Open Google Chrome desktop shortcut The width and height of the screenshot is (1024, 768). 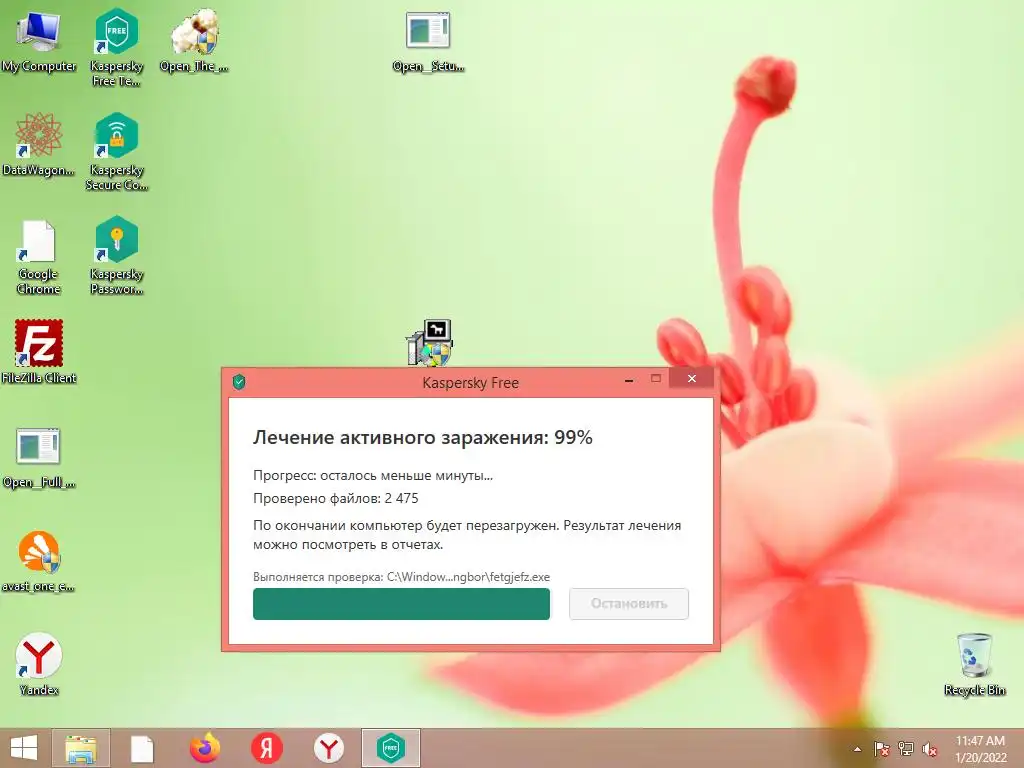click(39, 256)
